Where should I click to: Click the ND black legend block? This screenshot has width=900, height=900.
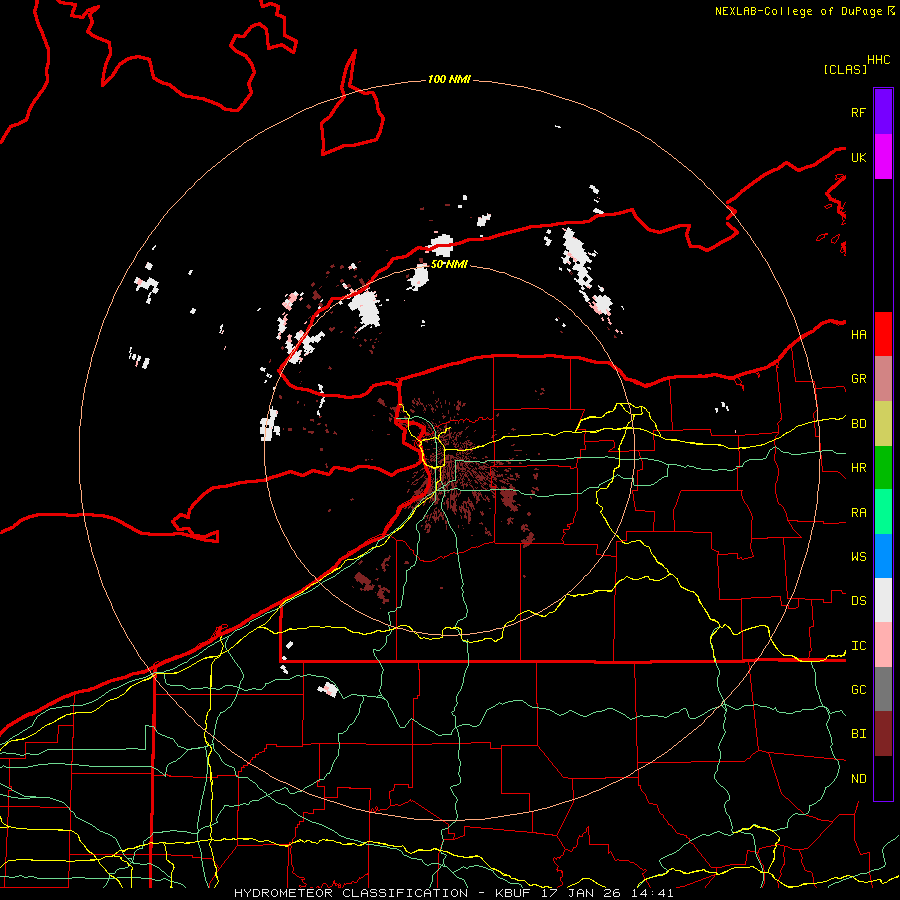(883, 778)
